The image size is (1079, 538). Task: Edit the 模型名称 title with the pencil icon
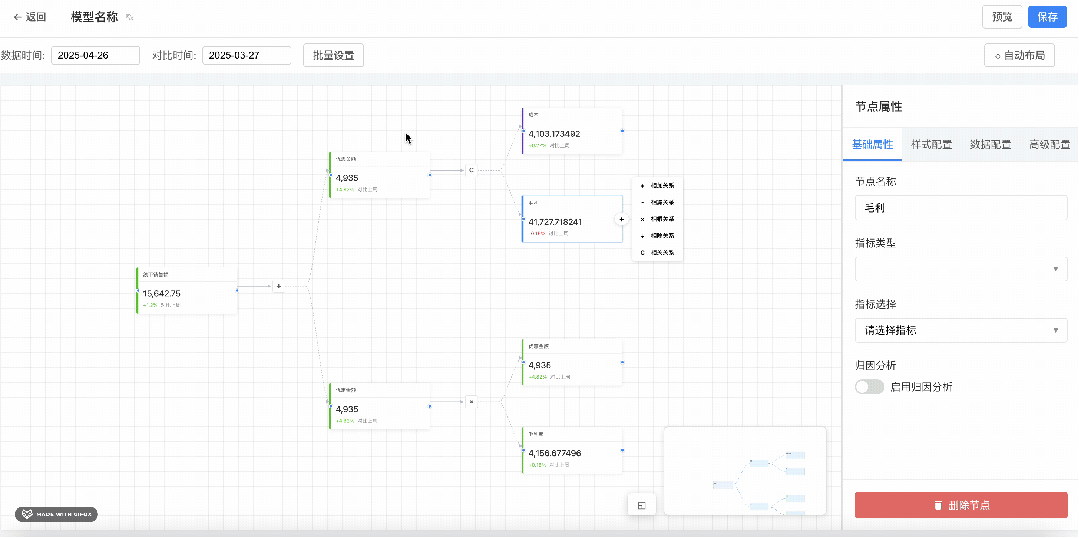[130, 17]
